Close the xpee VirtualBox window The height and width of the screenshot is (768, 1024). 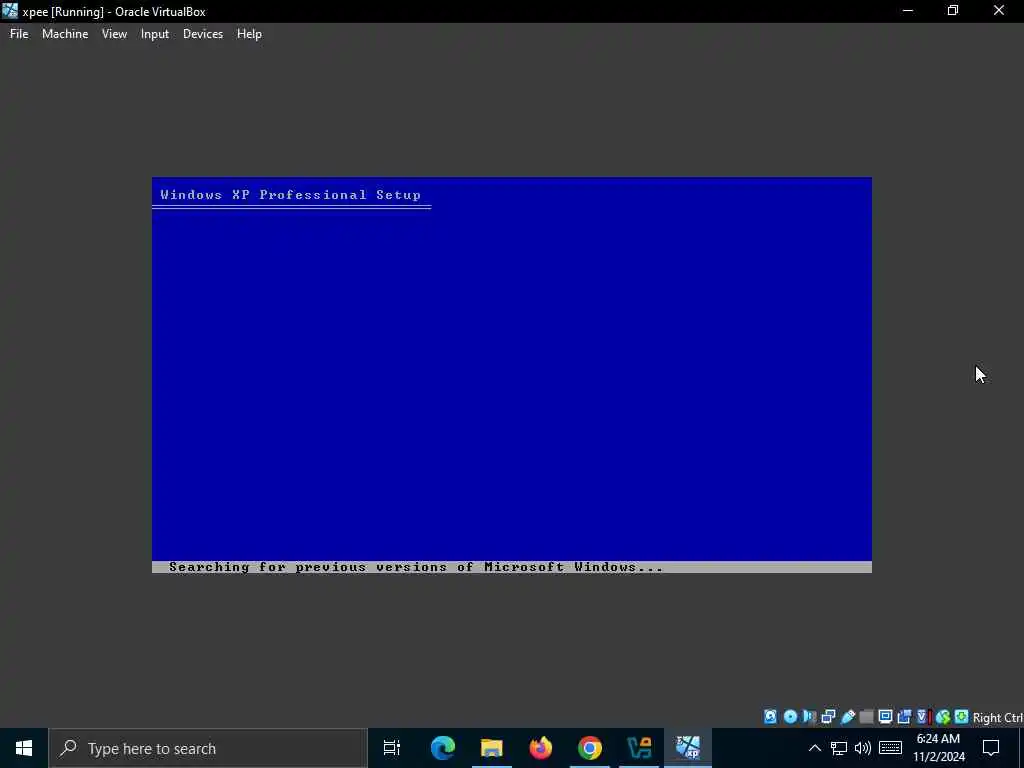tap(999, 11)
